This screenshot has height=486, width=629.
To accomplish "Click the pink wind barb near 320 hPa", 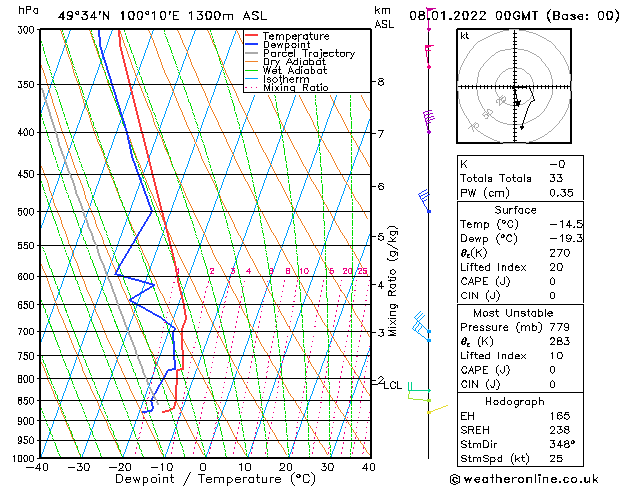I will coord(429,57).
